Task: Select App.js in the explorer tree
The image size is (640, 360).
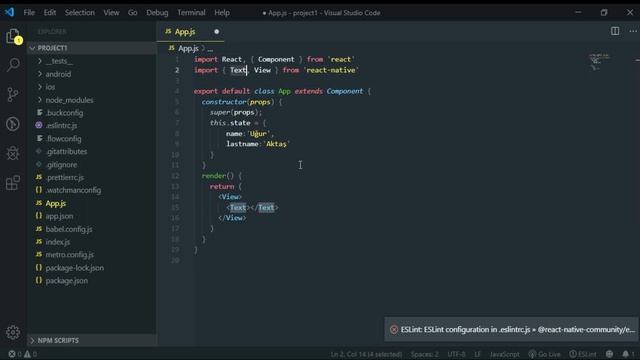Action: tap(56, 203)
